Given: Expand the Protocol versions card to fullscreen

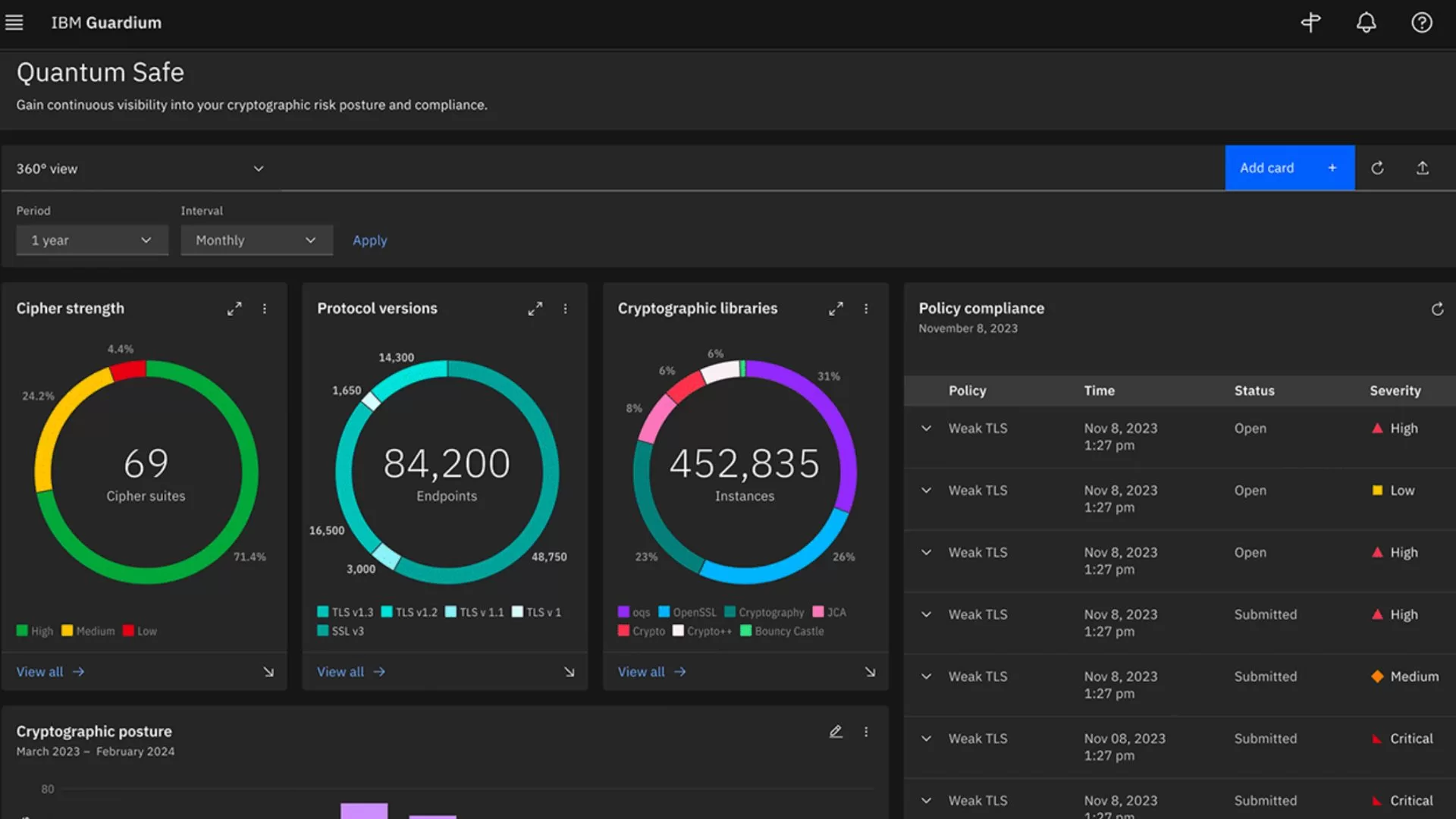Looking at the screenshot, I should [535, 308].
